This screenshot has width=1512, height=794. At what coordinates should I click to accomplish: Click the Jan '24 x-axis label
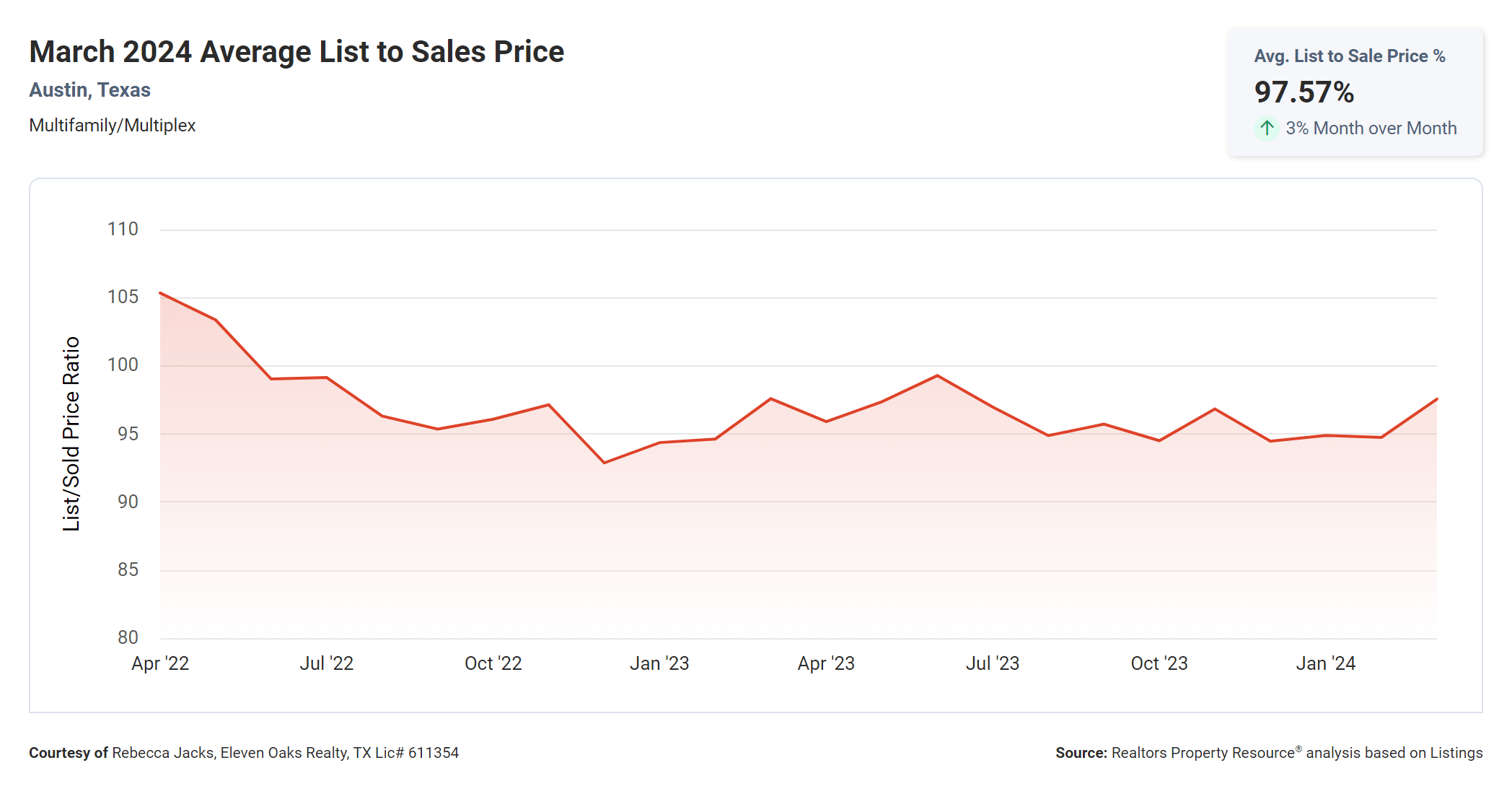click(1326, 663)
